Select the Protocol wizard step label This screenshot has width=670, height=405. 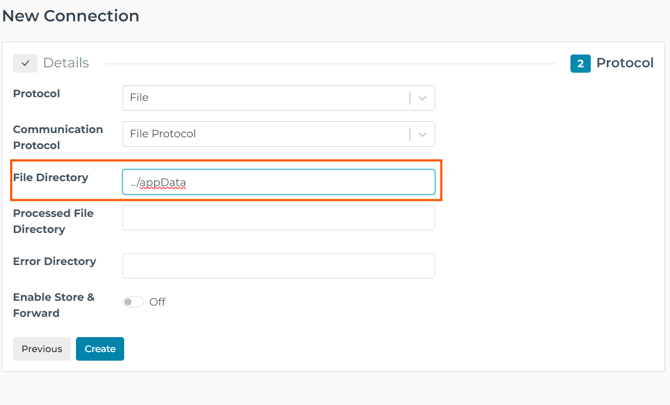point(625,63)
